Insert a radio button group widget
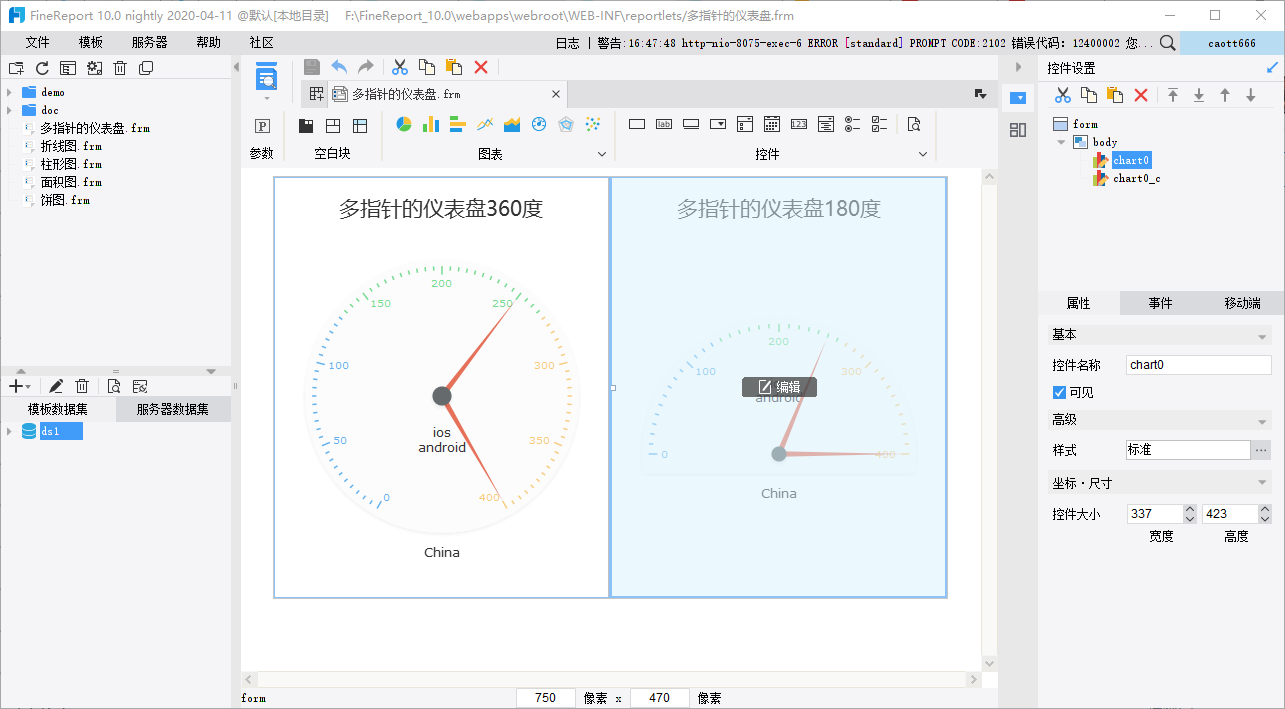 (x=852, y=125)
